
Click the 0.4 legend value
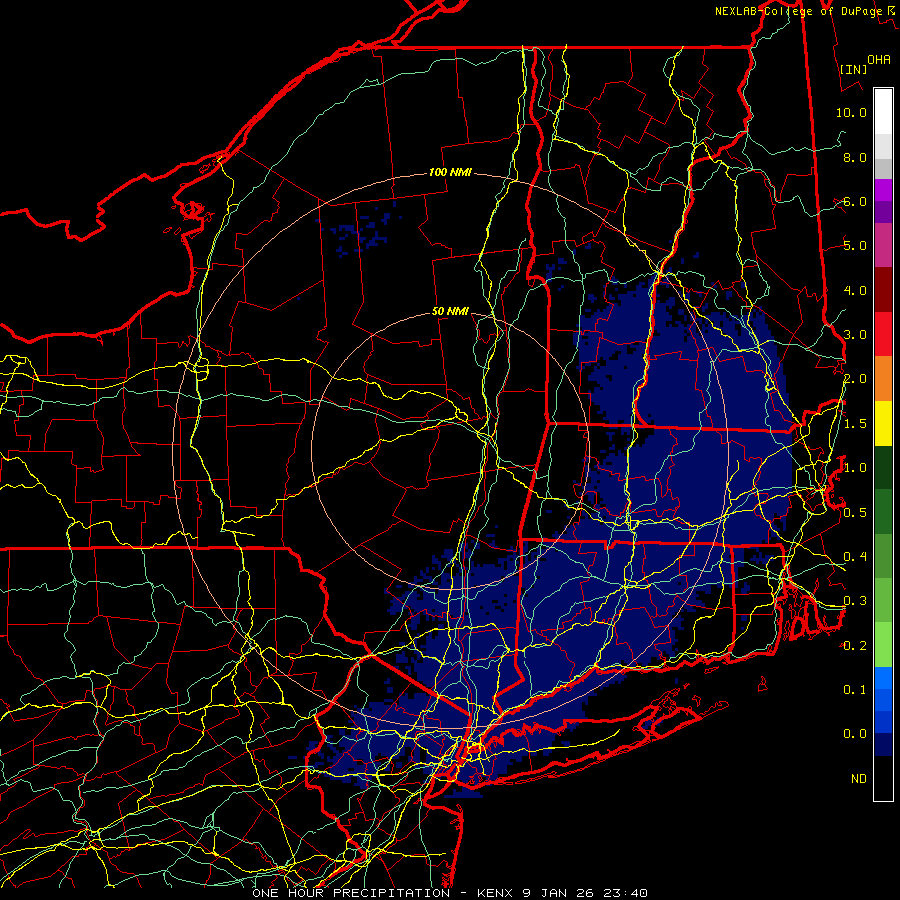click(x=855, y=556)
